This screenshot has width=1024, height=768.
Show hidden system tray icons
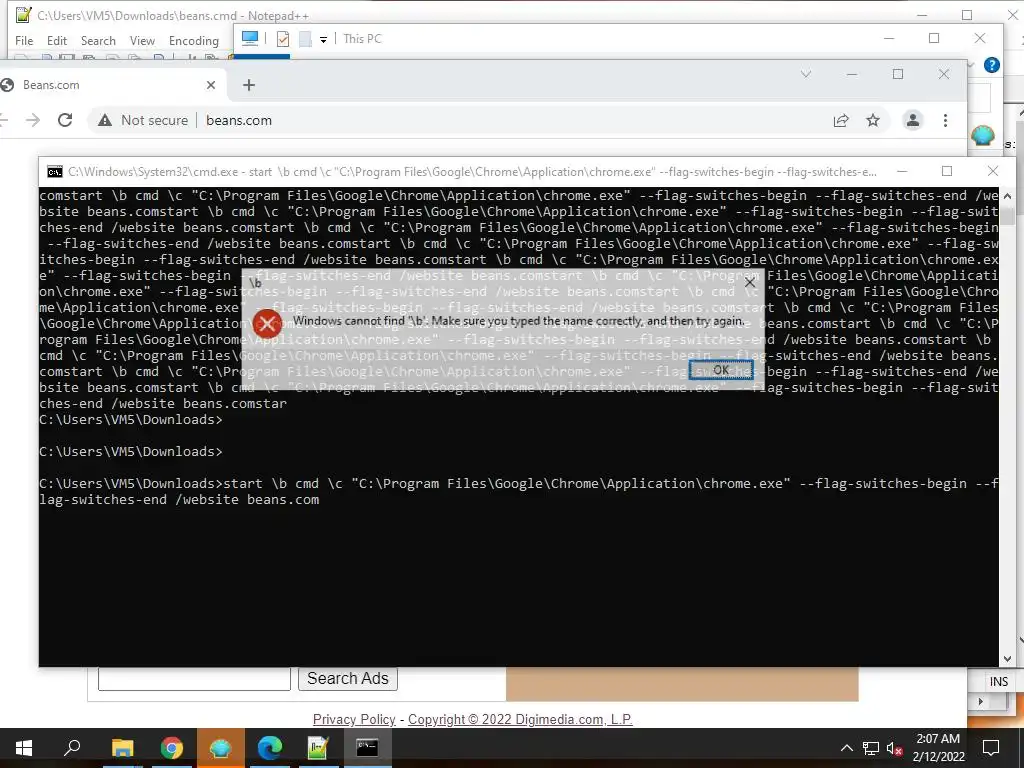[846, 748]
